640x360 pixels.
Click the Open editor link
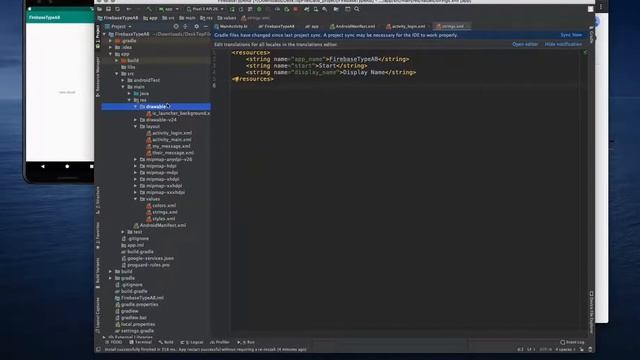coord(525,44)
